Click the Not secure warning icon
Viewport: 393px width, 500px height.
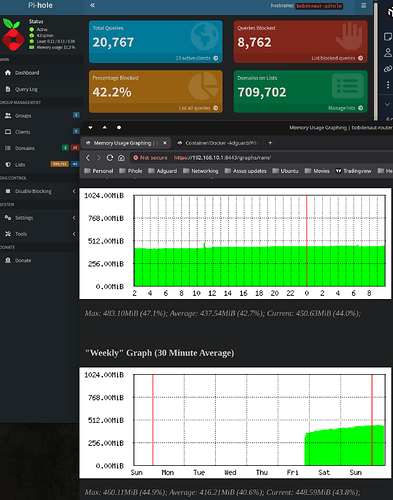(136, 158)
